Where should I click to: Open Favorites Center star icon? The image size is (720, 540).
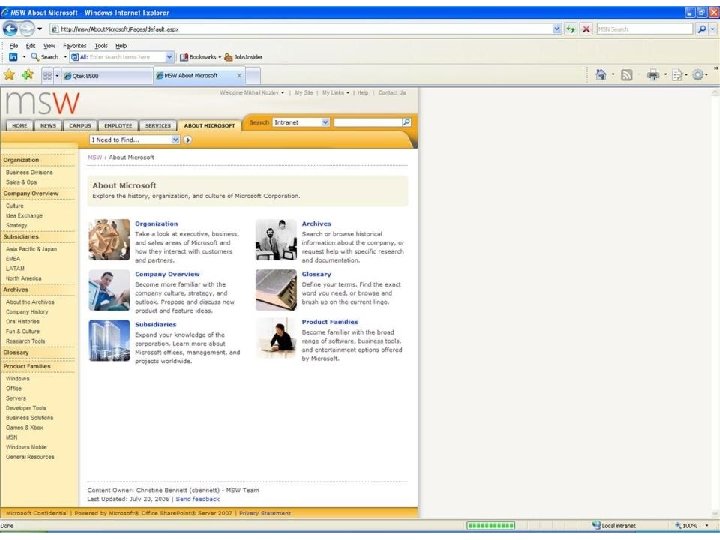pos(9,74)
